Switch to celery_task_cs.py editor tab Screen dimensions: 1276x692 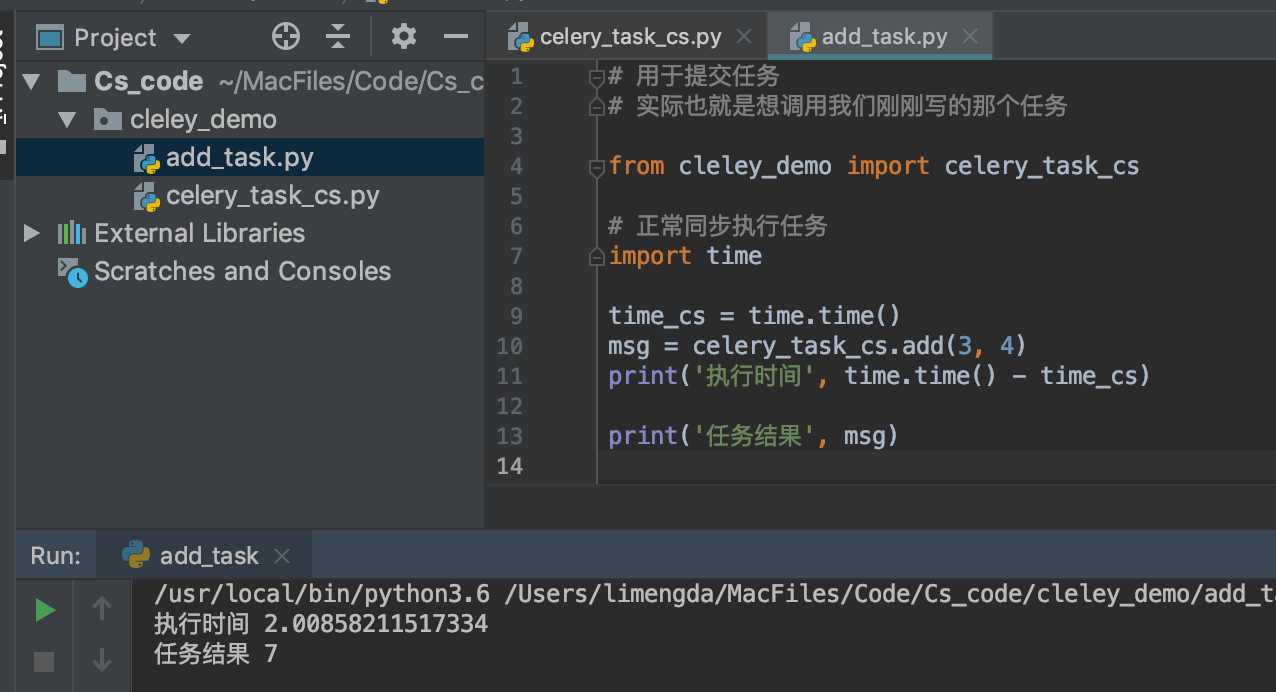[630, 37]
